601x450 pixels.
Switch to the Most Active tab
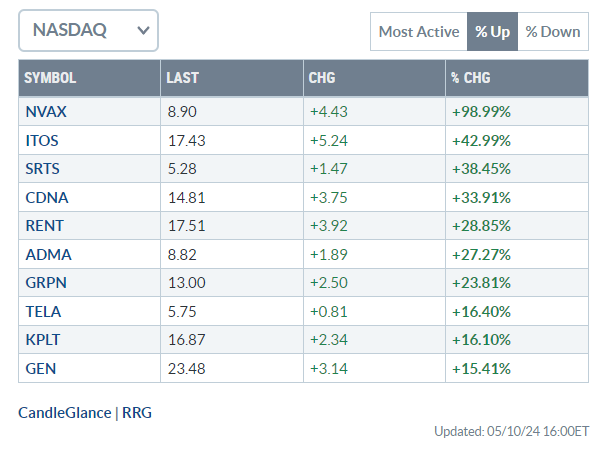[419, 32]
